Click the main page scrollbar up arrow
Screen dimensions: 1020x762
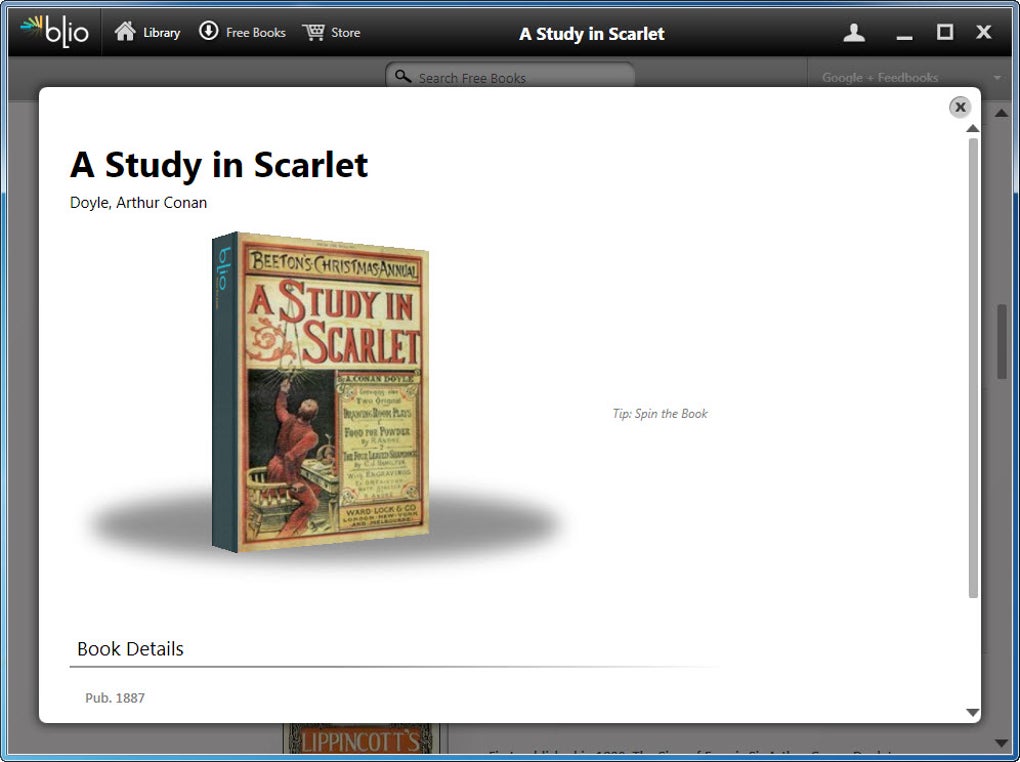(x=1002, y=113)
